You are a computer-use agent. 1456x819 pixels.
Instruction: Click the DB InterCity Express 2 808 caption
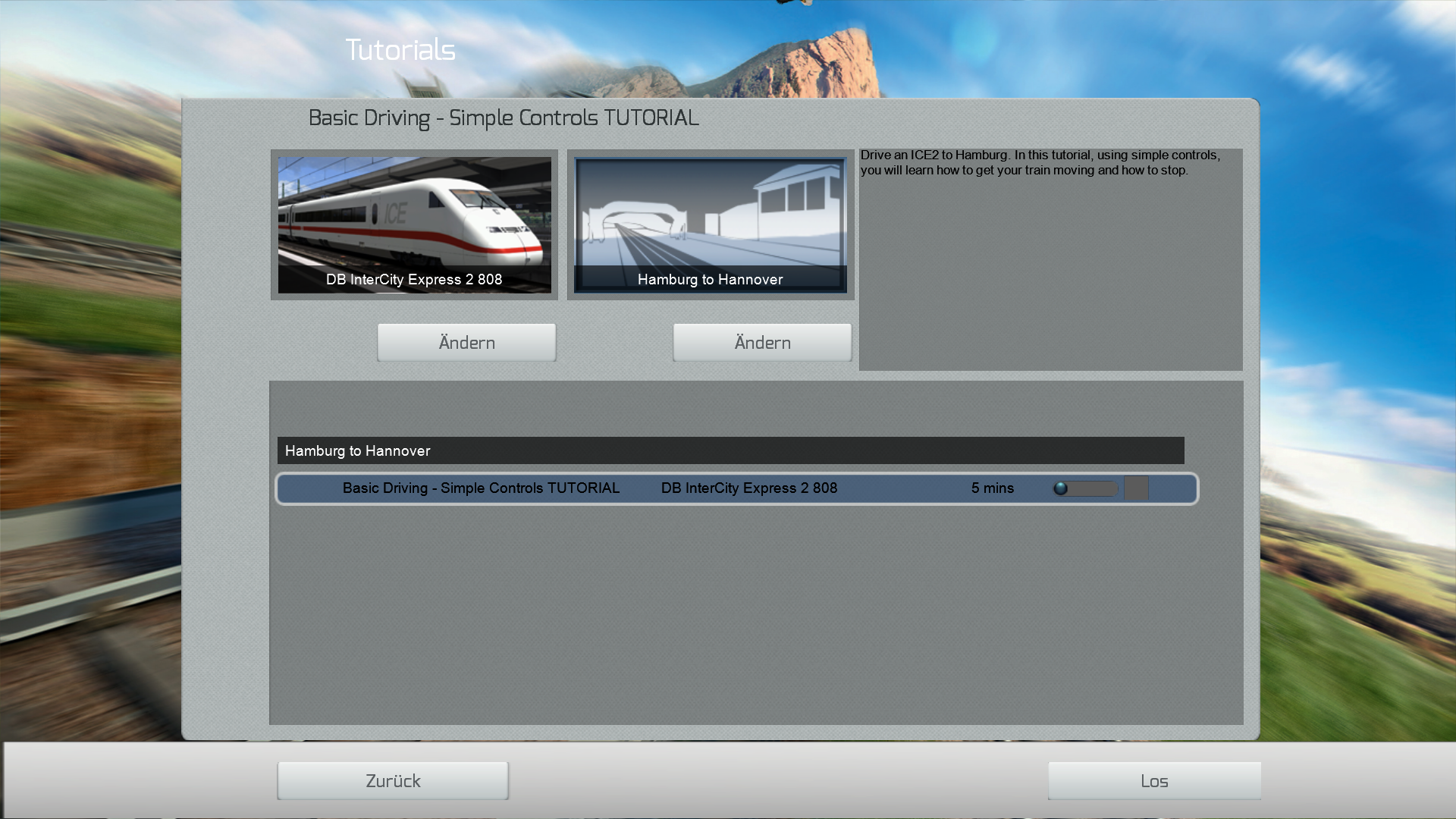coord(414,280)
